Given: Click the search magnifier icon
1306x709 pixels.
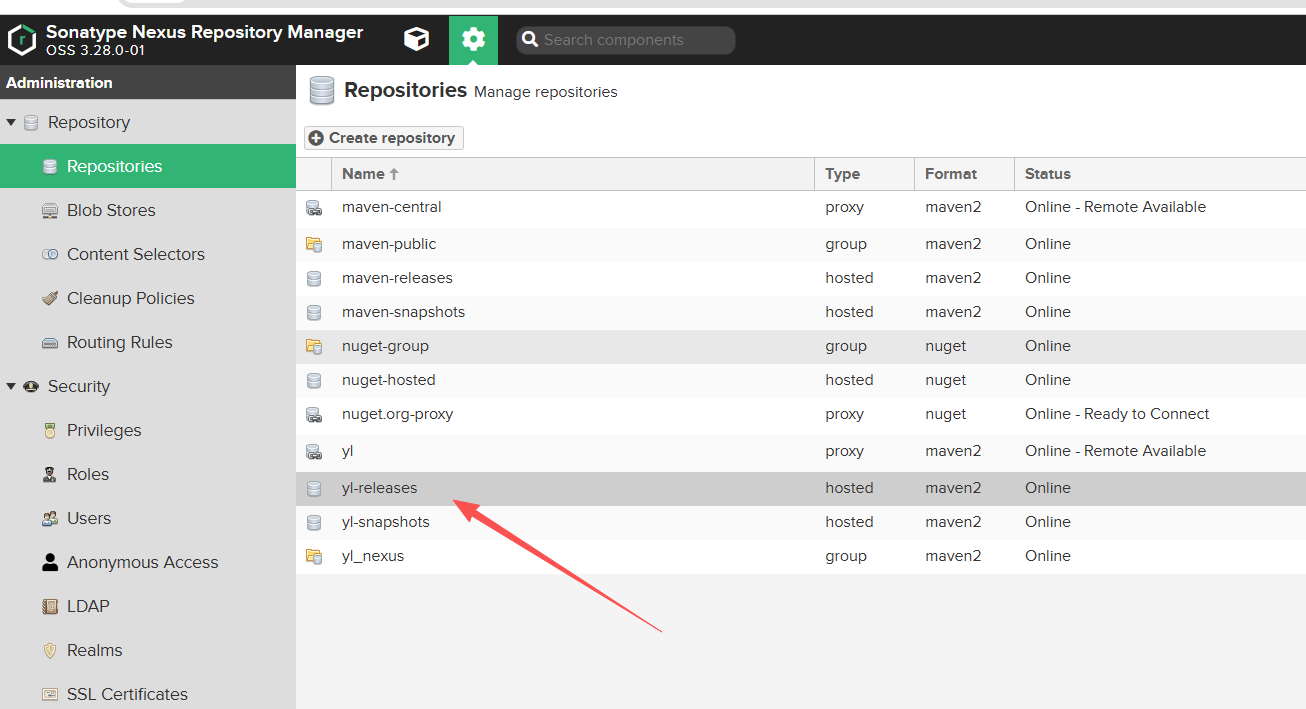Looking at the screenshot, I should (x=530, y=40).
